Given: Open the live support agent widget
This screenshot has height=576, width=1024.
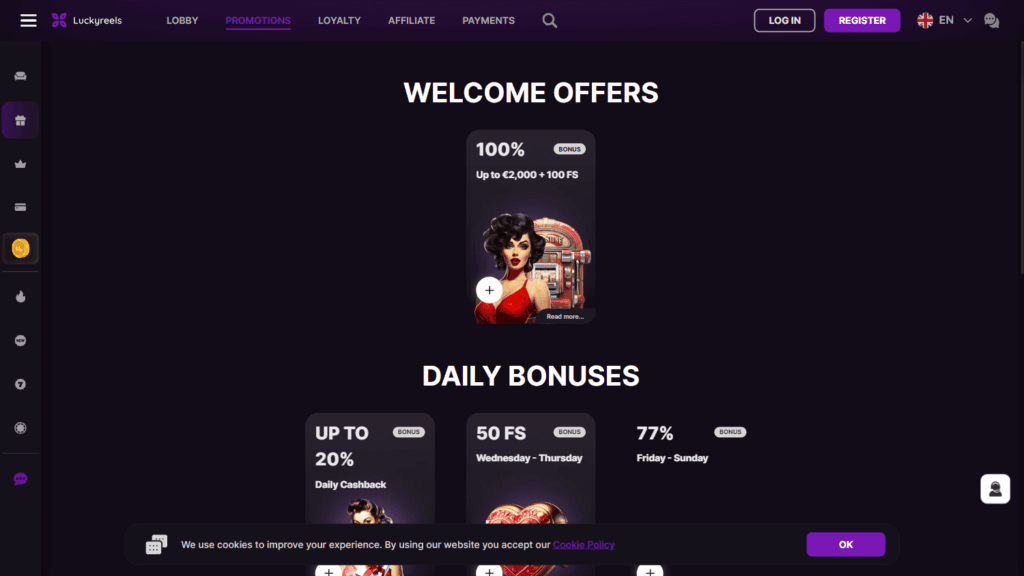Looking at the screenshot, I should coord(995,488).
